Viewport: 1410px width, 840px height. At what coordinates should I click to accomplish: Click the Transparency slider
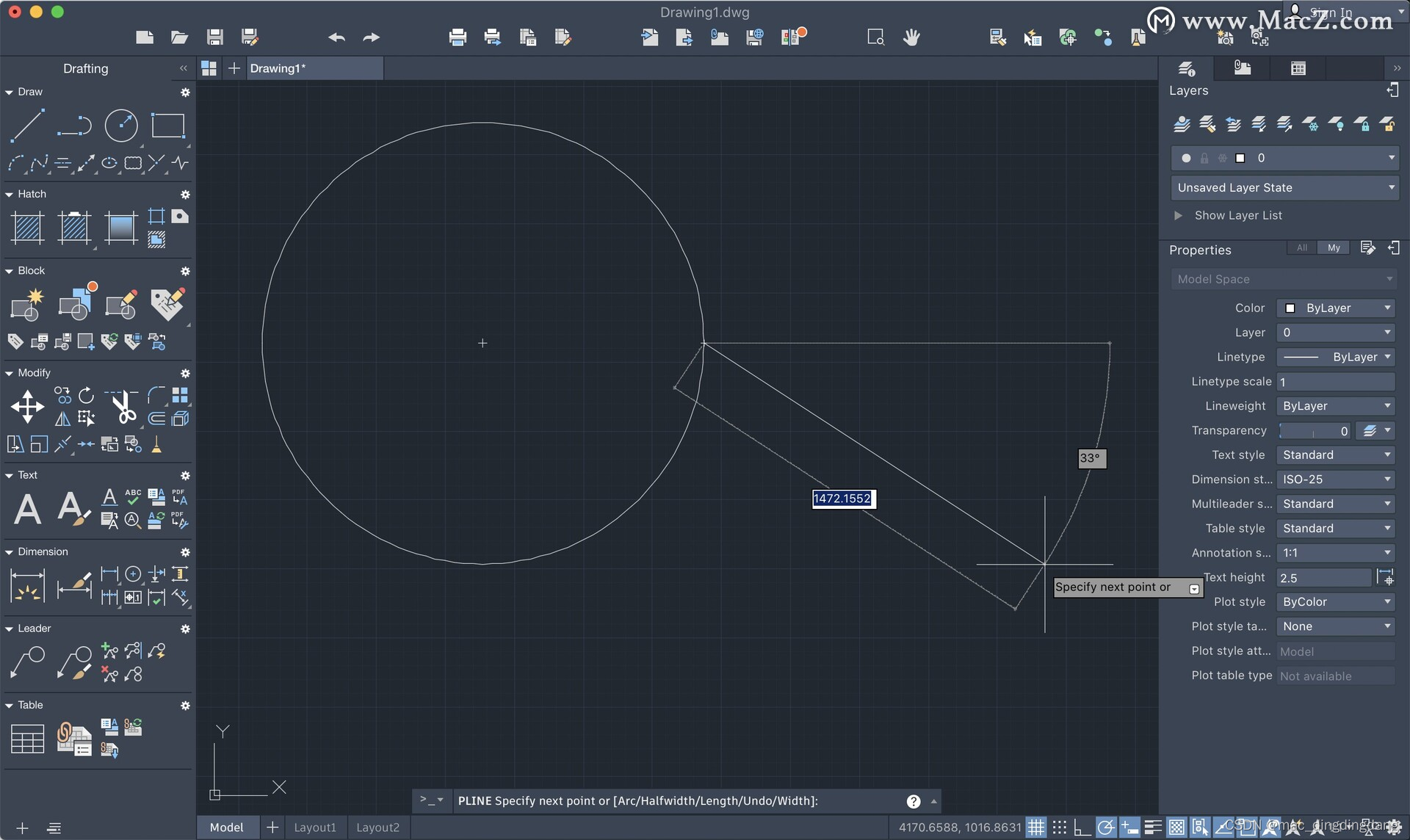point(1315,431)
